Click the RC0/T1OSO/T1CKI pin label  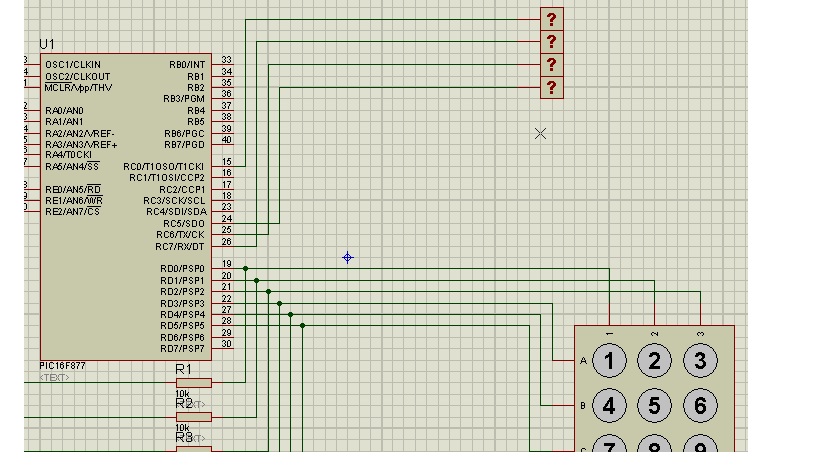[163, 167]
